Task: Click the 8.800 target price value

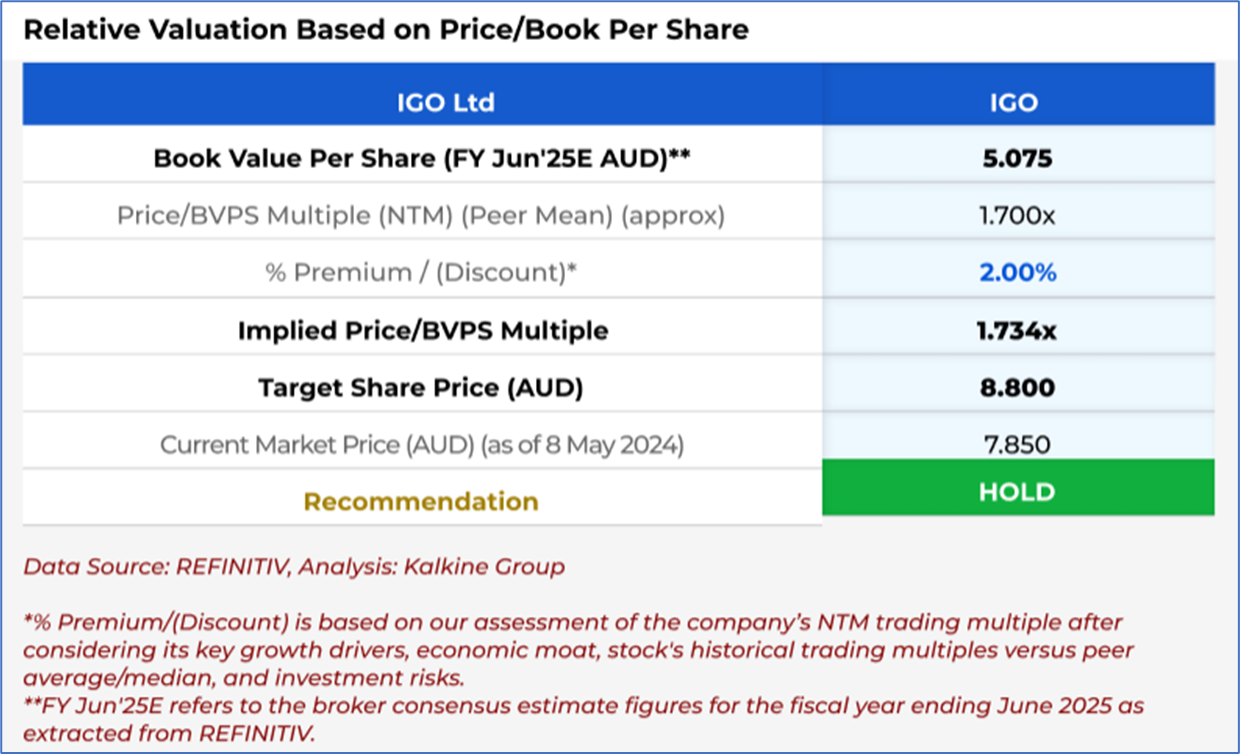Action: (1016, 387)
